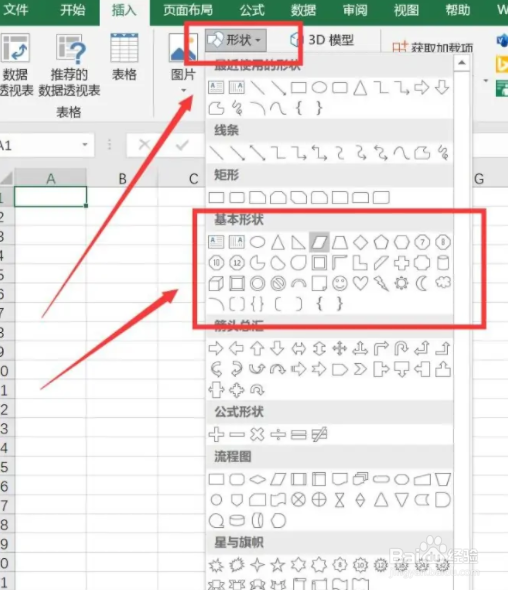Insert the sun shape
This screenshot has width=508, height=590.
pos(402,283)
